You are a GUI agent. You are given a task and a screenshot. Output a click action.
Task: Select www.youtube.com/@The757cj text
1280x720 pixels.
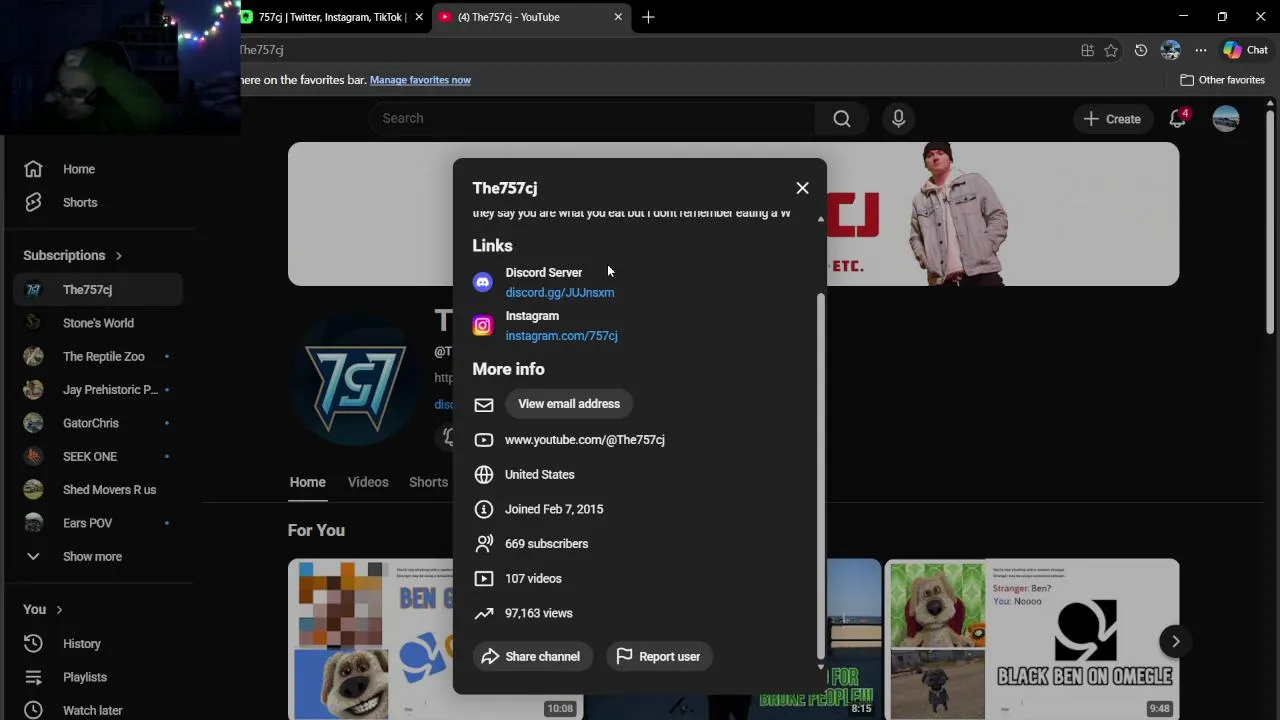coord(585,440)
